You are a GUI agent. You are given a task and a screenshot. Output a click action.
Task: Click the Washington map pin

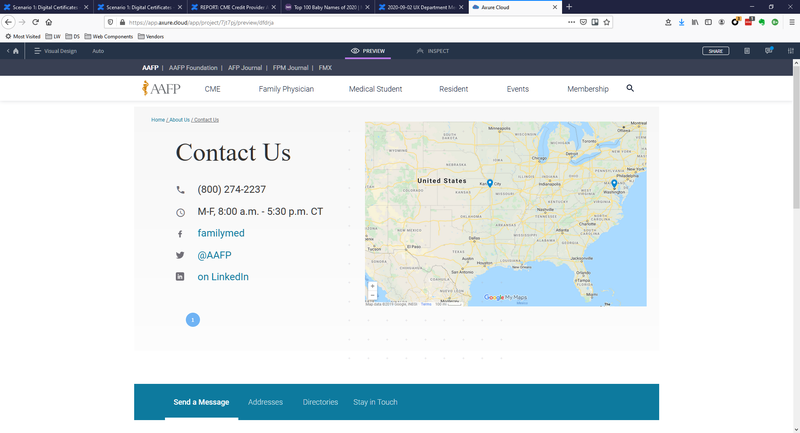coord(614,184)
